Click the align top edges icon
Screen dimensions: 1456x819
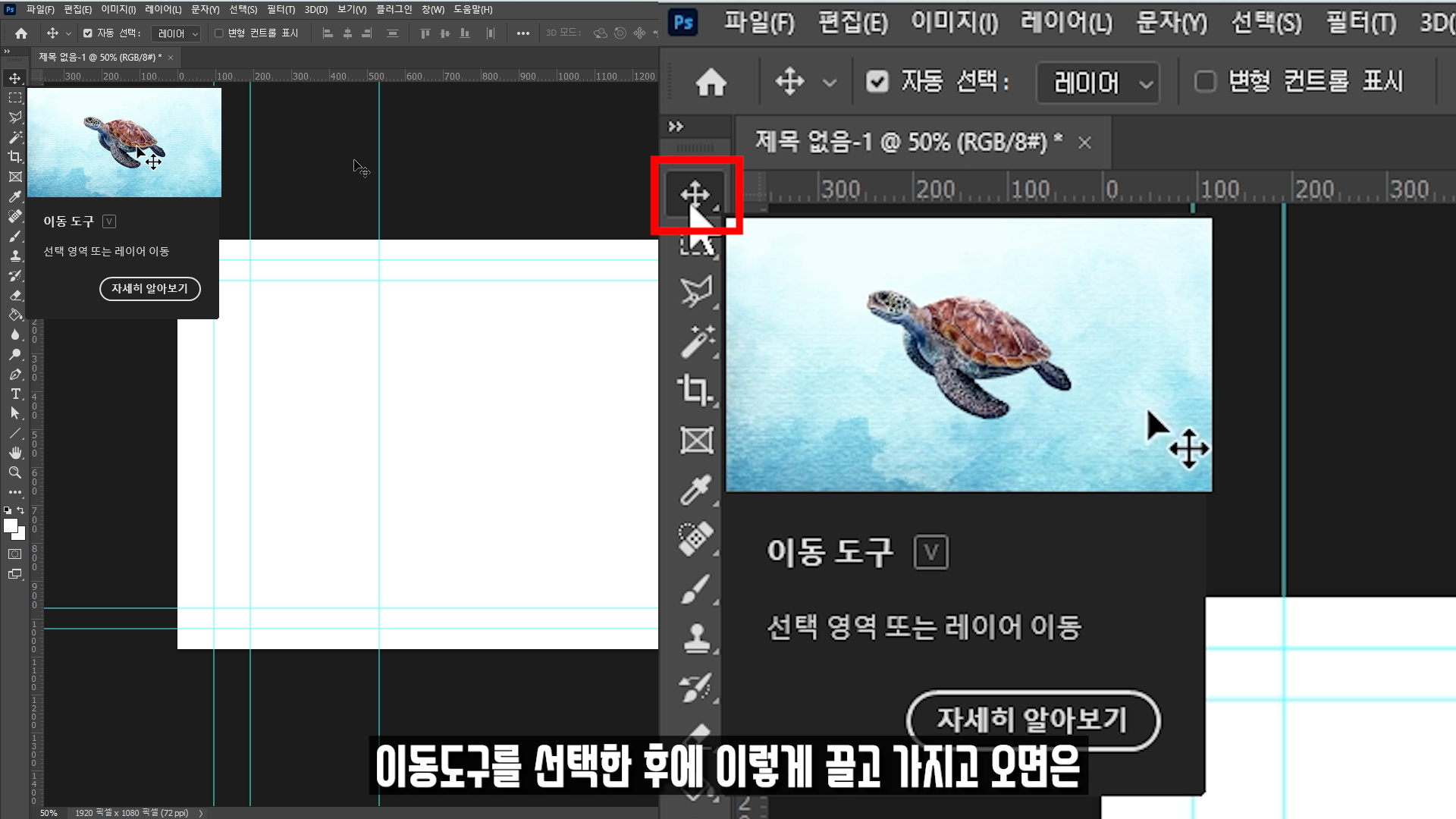tap(425, 33)
